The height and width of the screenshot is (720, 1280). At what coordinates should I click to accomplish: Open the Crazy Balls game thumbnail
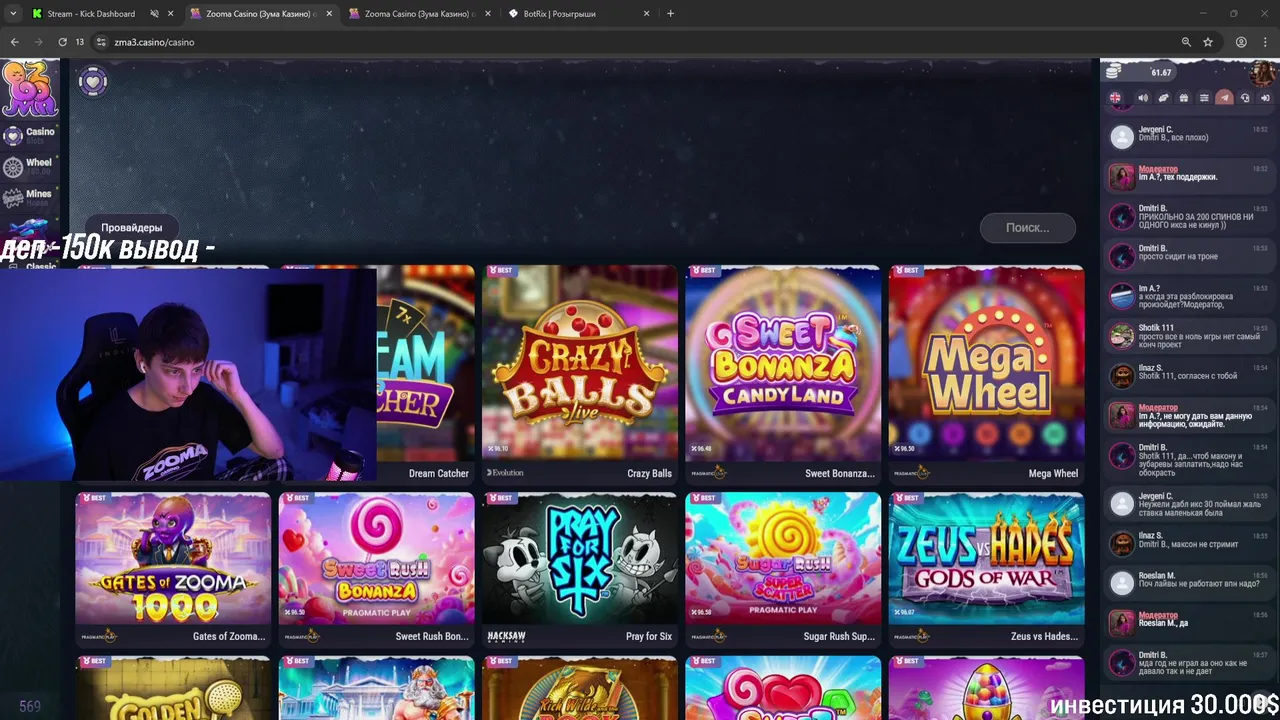[x=579, y=363]
